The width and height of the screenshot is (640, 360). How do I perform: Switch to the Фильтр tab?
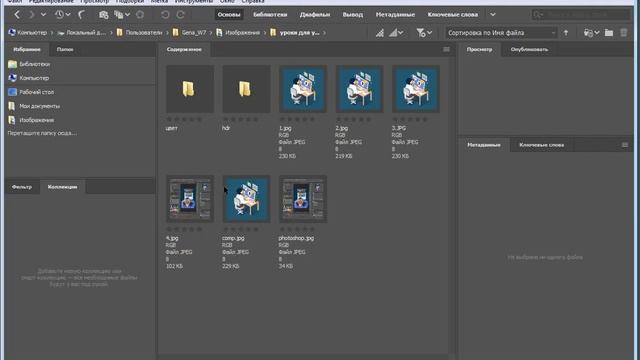[x=22, y=187]
